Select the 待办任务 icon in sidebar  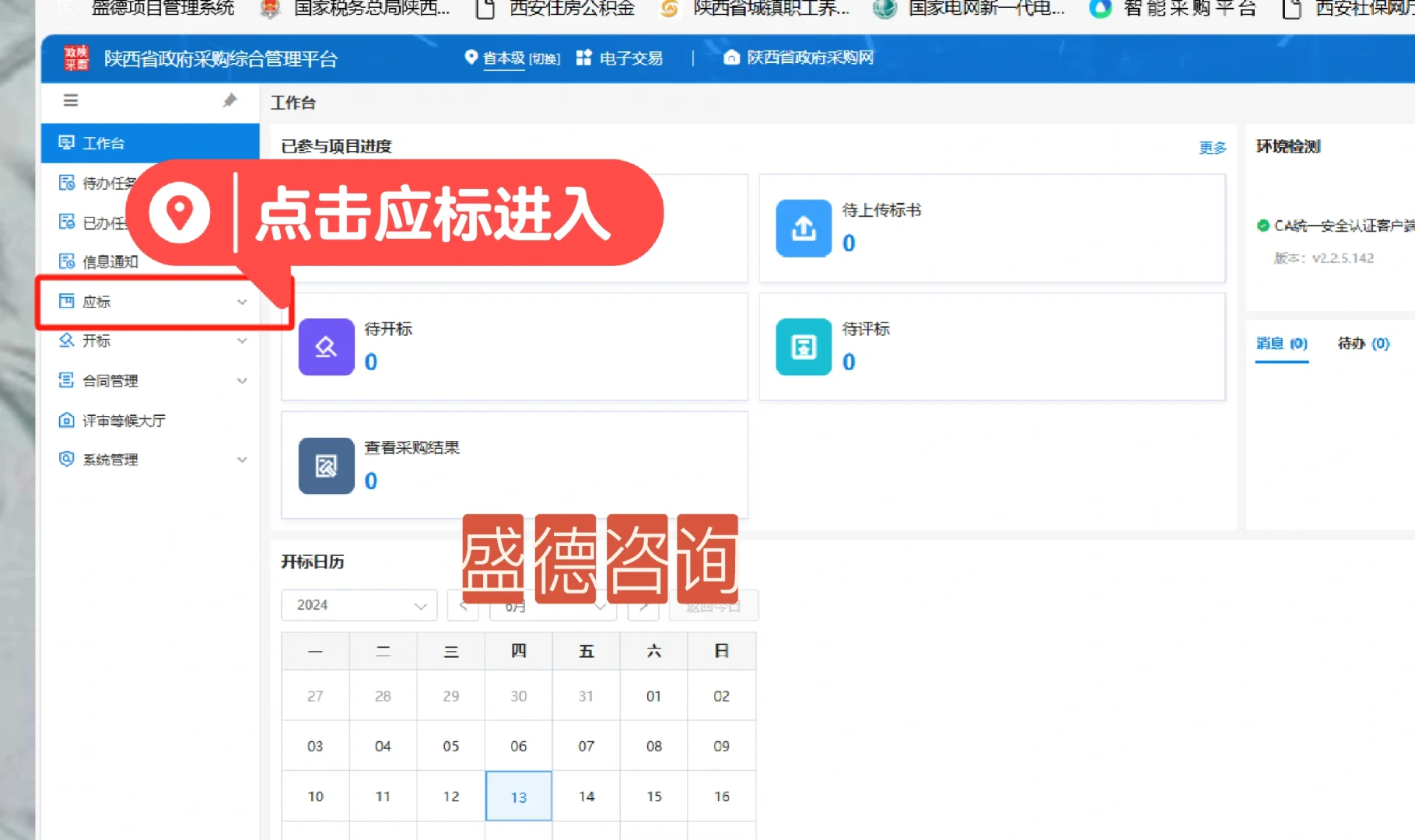66,182
